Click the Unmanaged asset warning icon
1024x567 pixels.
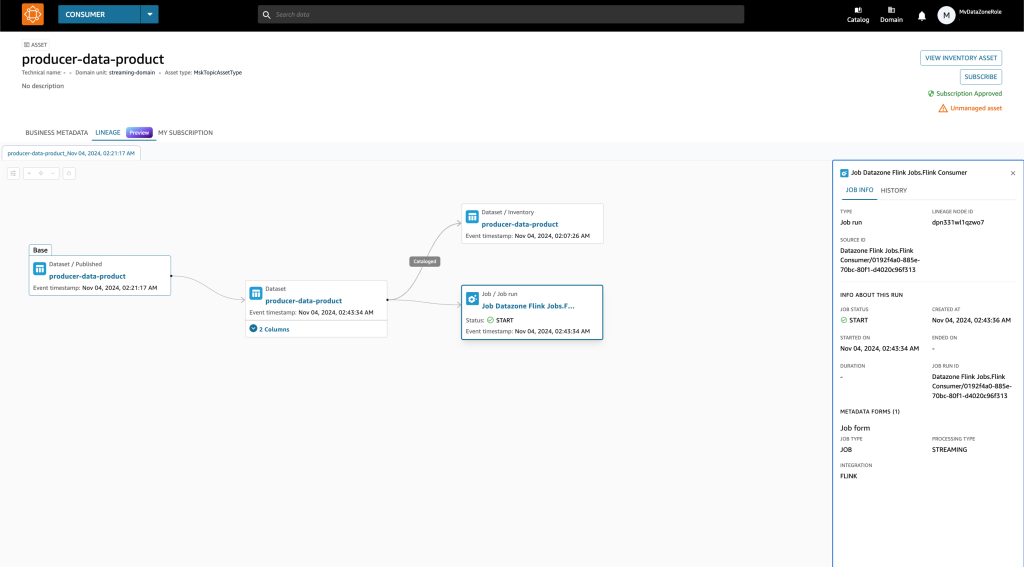(x=942, y=108)
